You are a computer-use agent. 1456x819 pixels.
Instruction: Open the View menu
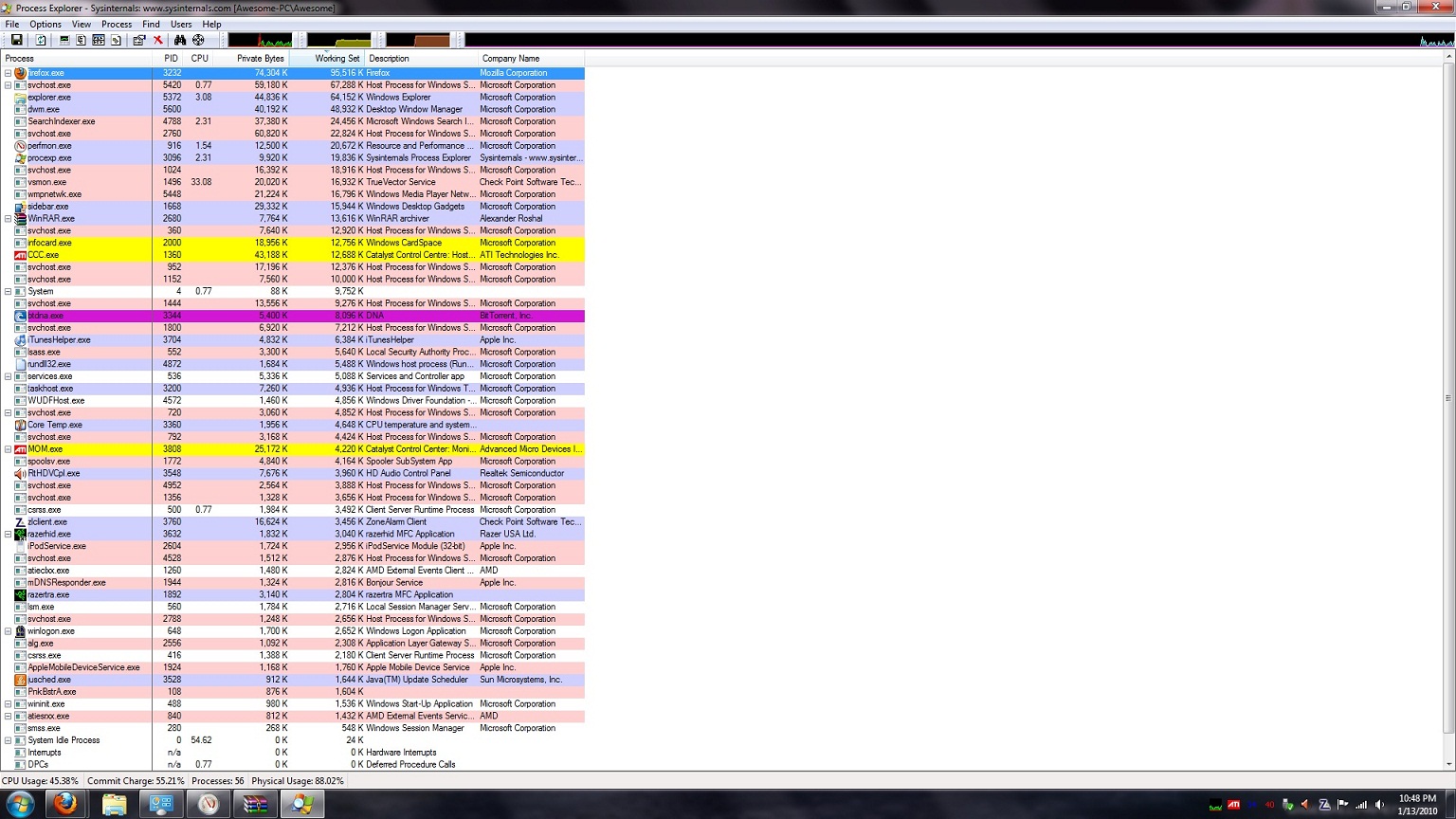click(82, 24)
